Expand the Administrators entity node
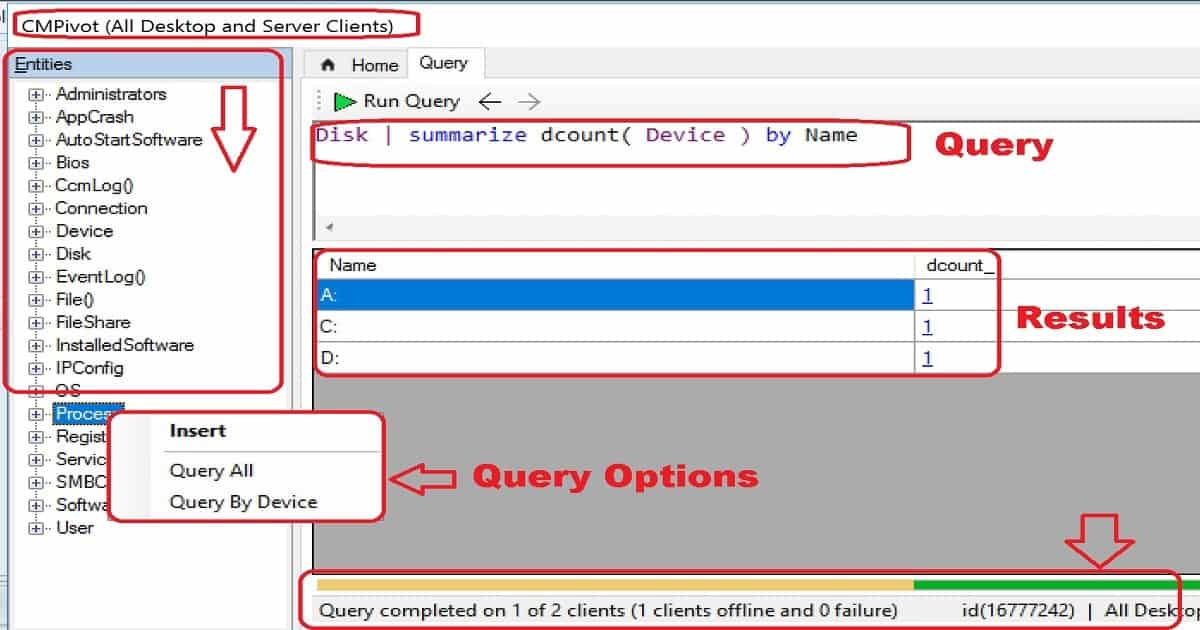 click(x=38, y=94)
